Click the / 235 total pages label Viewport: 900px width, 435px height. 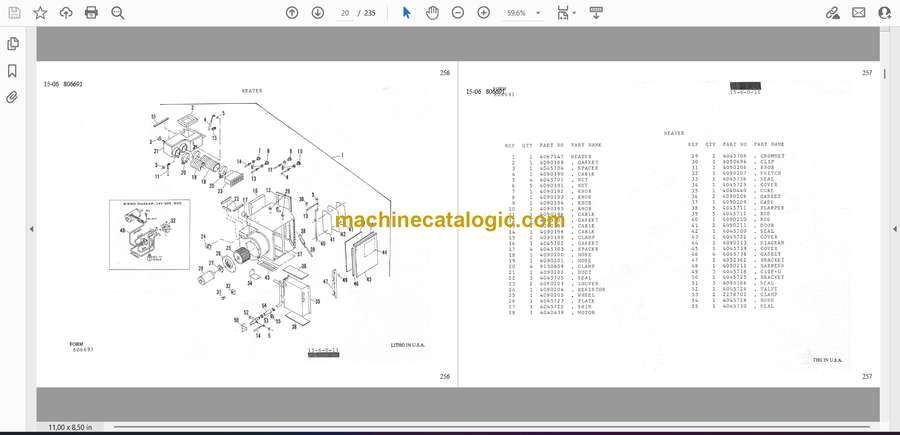[366, 13]
